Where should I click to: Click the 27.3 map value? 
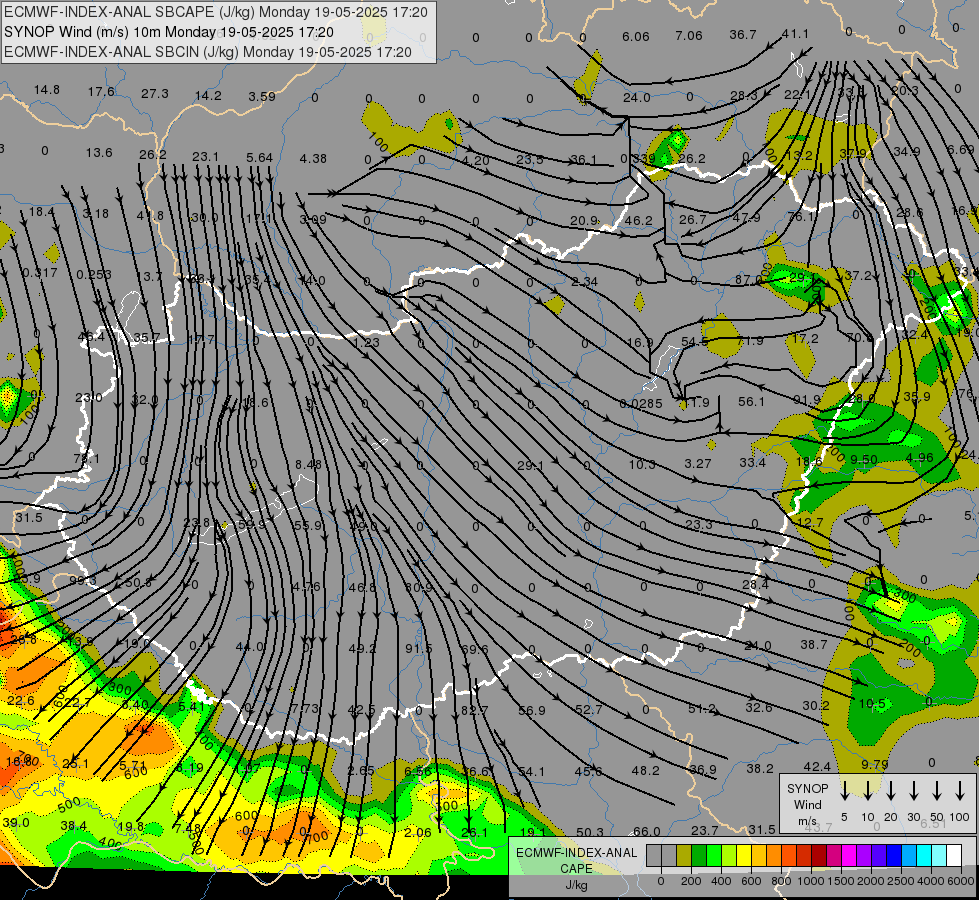pyautogui.click(x=155, y=94)
